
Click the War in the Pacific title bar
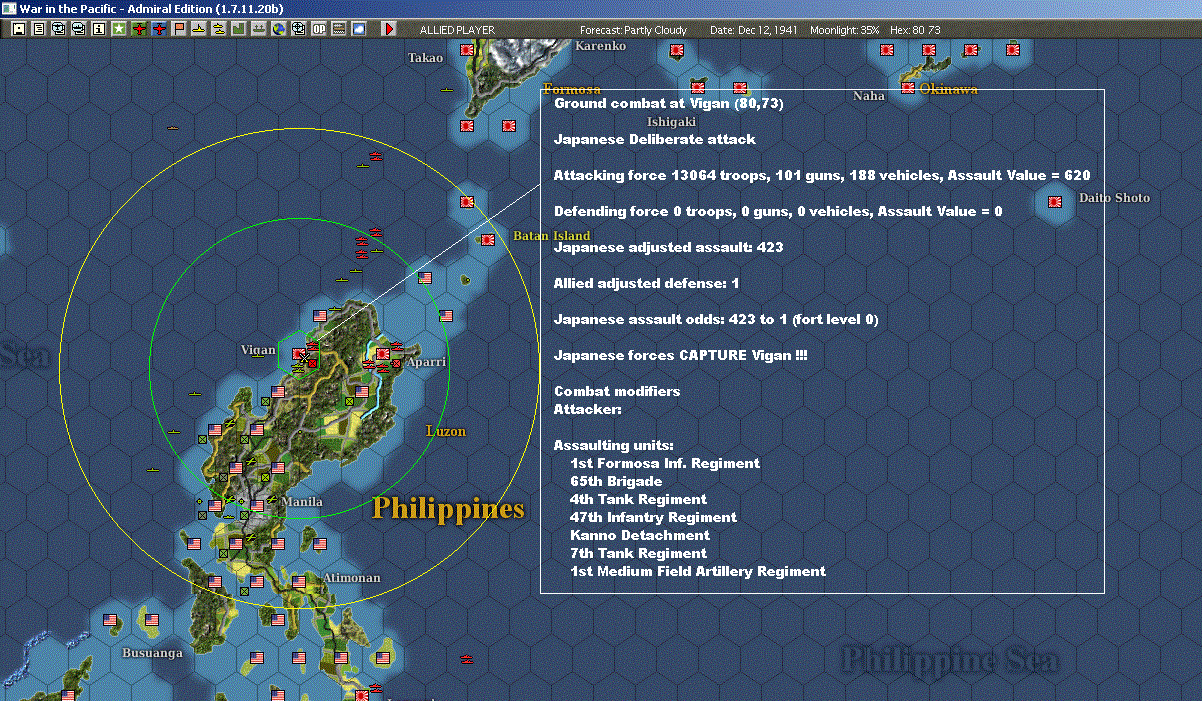[601, 8]
